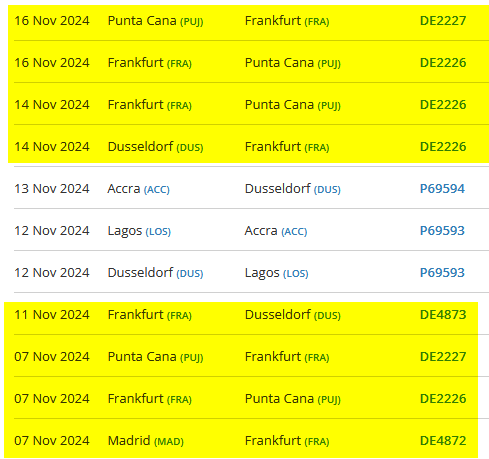This screenshot has height=459, width=489.
Task: Open flight P69593 from Lagos to Accra
Action: 442,231
